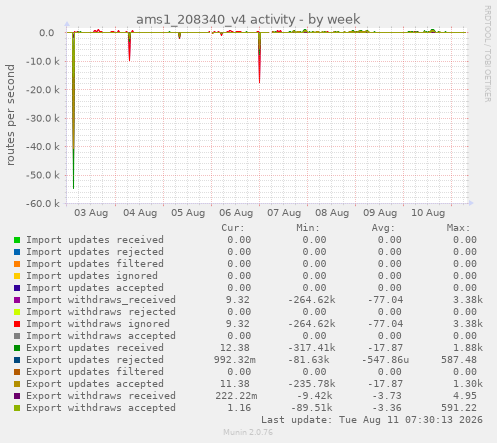This screenshot has height=443, width=497.
Task: Click the '05 Aug' x-axis date
Action: [x=188, y=213]
